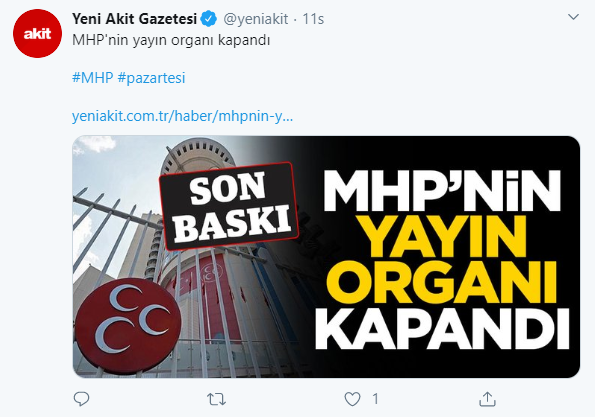Image resolution: width=595 pixels, height=417 pixels.
Task: Like the tweet with heart icon
Action: pos(352,399)
